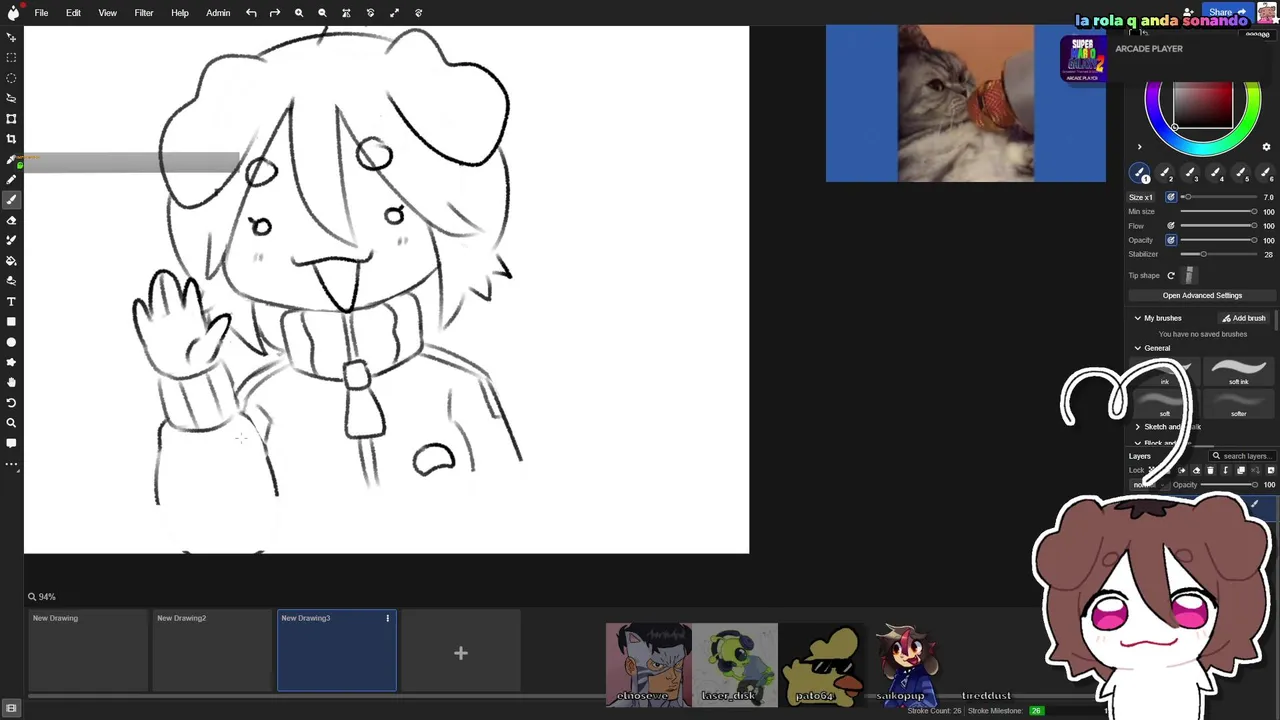
Task: Select the pencil tool
Action: 11,179
